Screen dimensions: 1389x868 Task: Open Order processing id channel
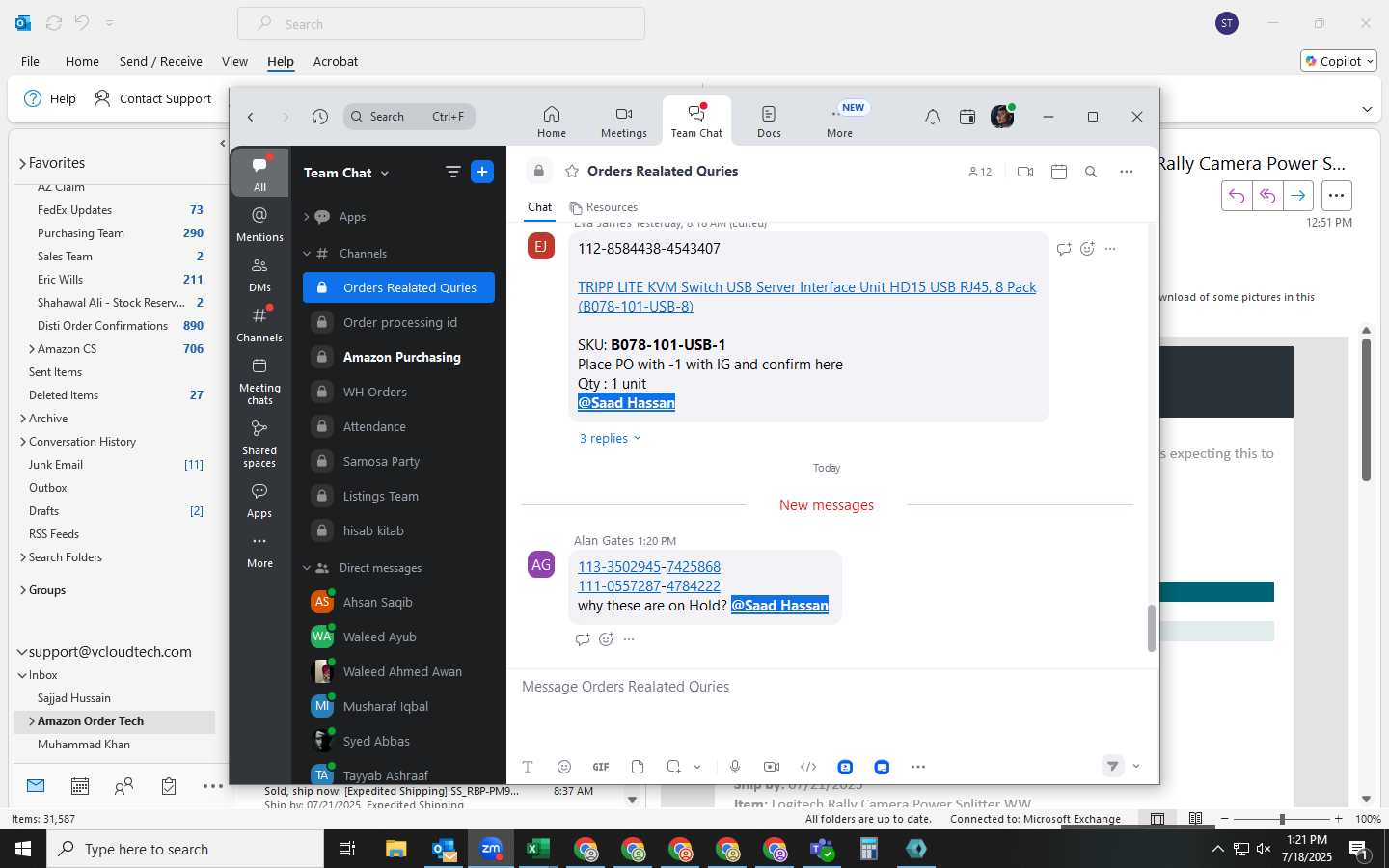pos(398,322)
